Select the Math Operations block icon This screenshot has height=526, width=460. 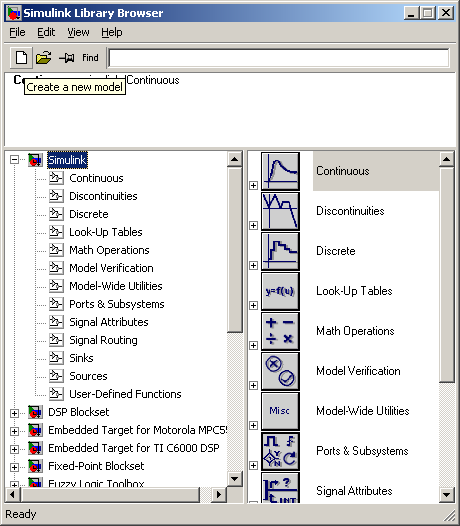point(280,331)
